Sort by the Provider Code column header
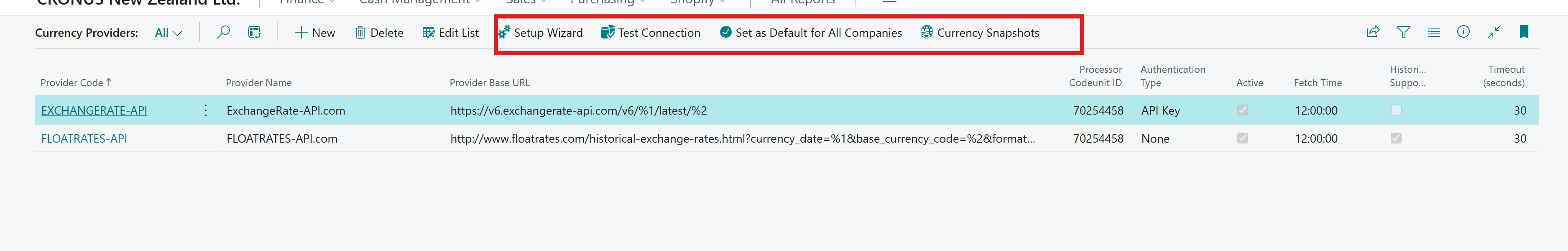Viewport: 1568px width, 251px height. (x=74, y=82)
